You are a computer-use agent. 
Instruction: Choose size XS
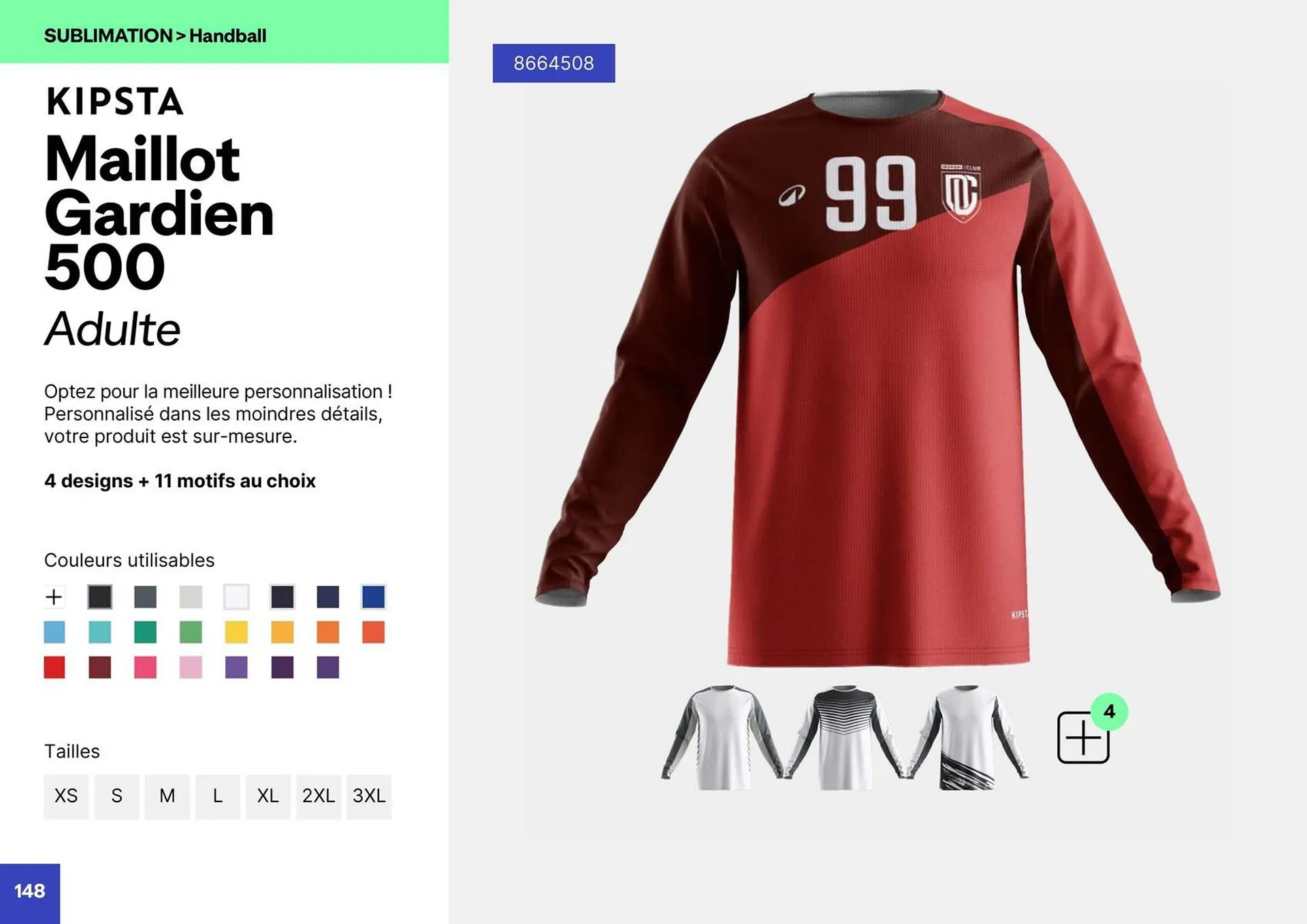point(66,796)
